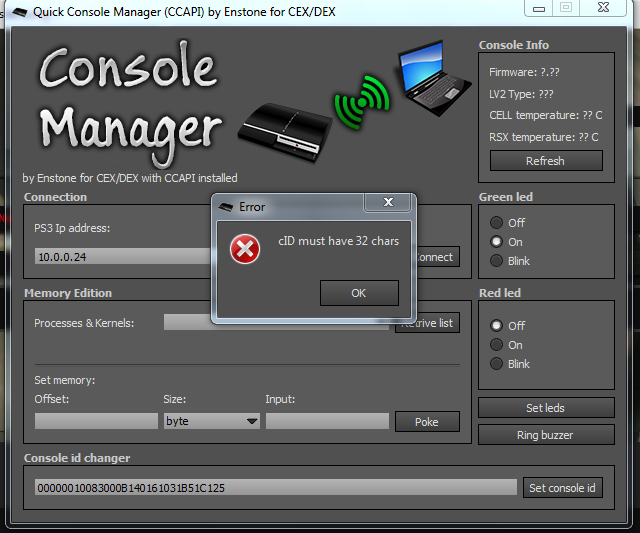Screen dimensions: 640x533
Task: Click the 'cID must have 32 chars' message
Action: pyautogui.click(x=338, y=241)
